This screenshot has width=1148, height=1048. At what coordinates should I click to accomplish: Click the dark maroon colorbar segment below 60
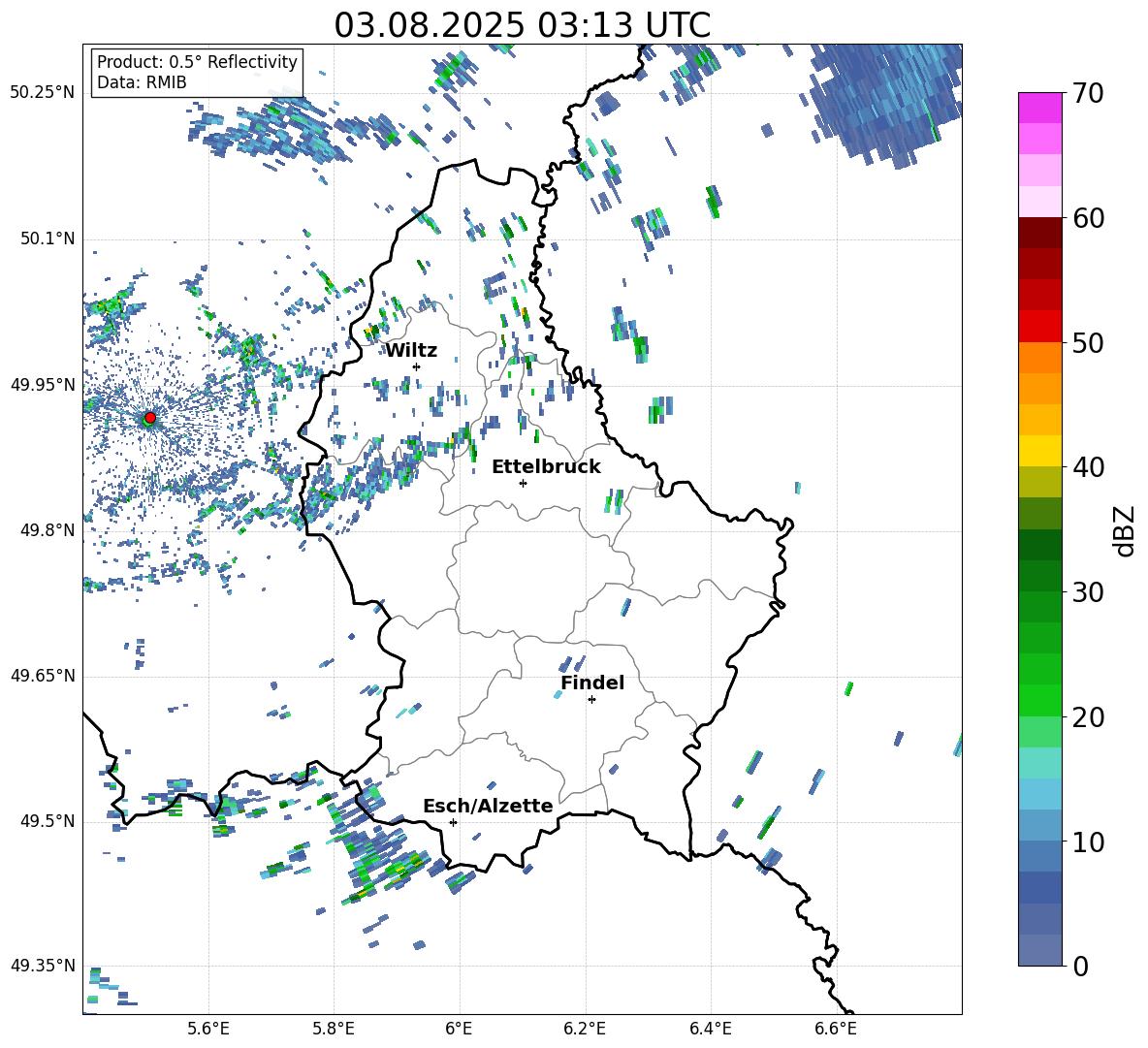1039,233
